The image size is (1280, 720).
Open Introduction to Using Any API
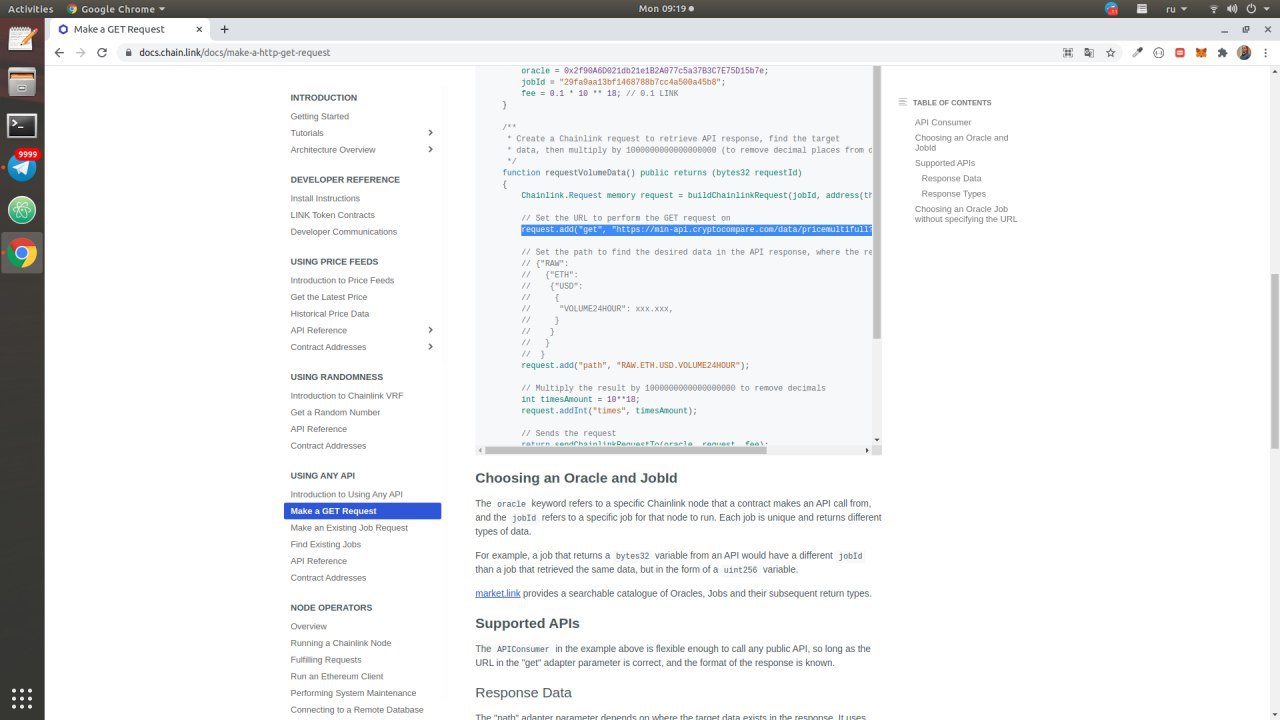(347, 494)
